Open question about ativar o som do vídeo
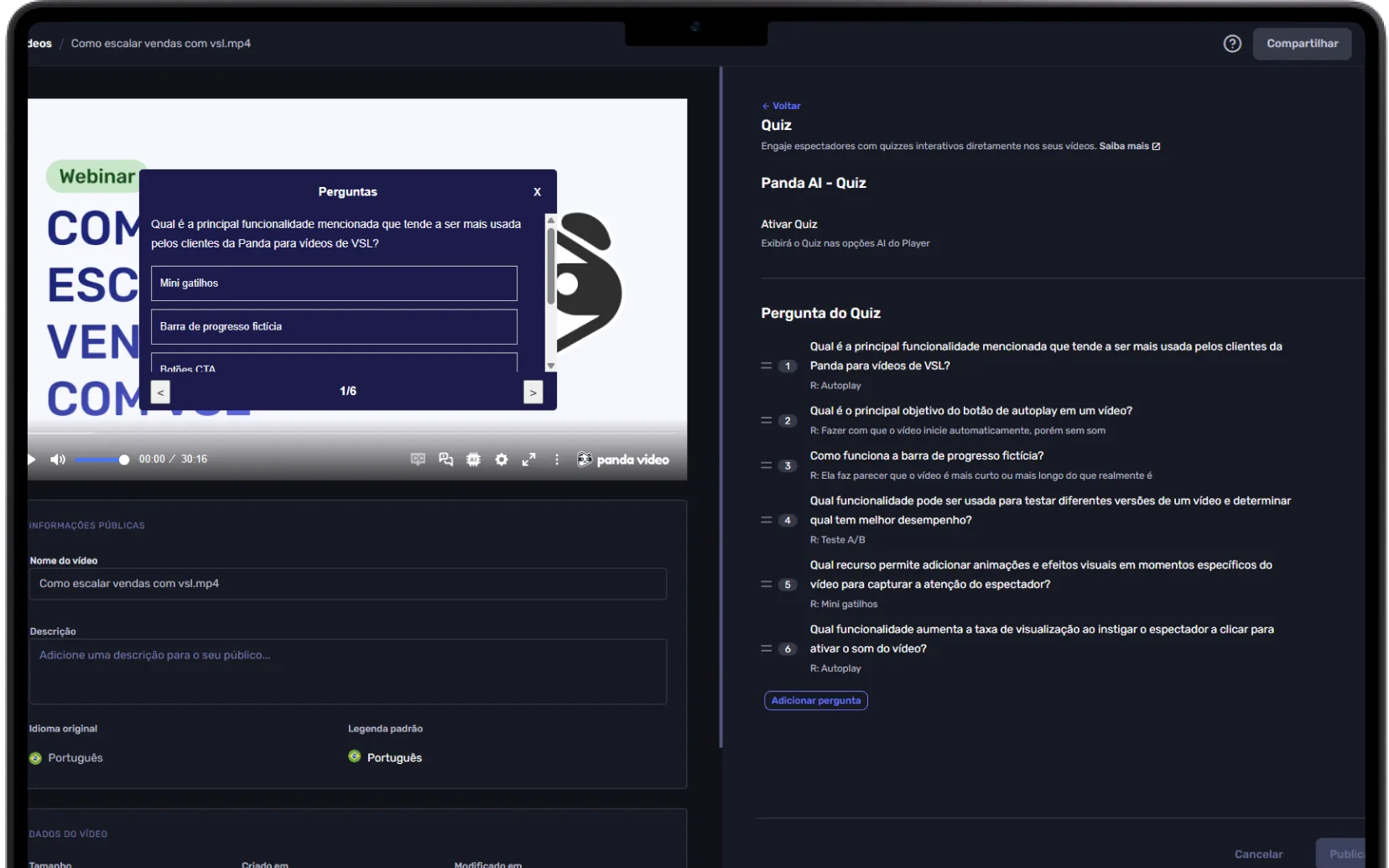 (x=1041, y=639)
